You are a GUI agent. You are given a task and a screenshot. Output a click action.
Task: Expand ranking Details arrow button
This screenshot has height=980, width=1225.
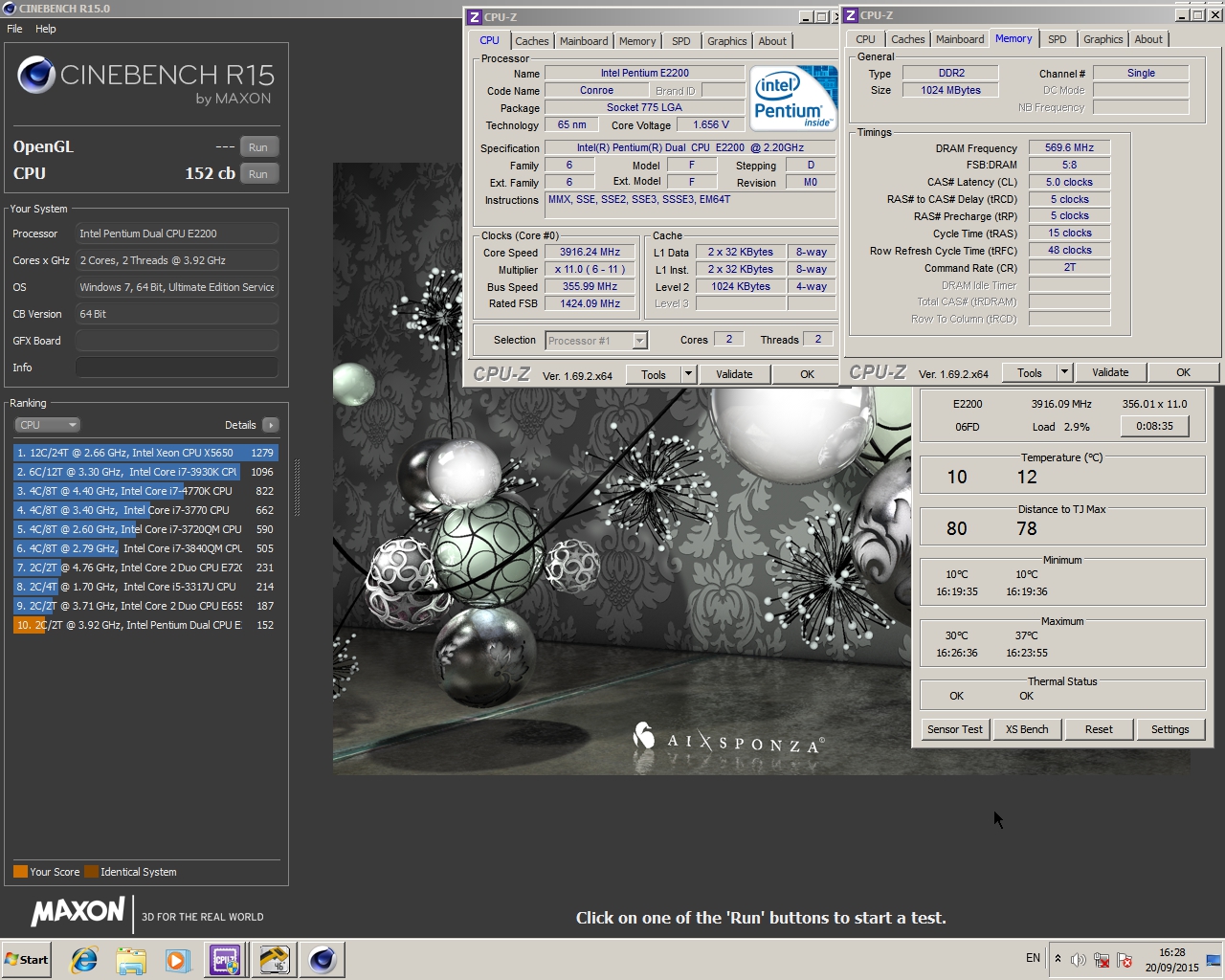click(270, 425)
